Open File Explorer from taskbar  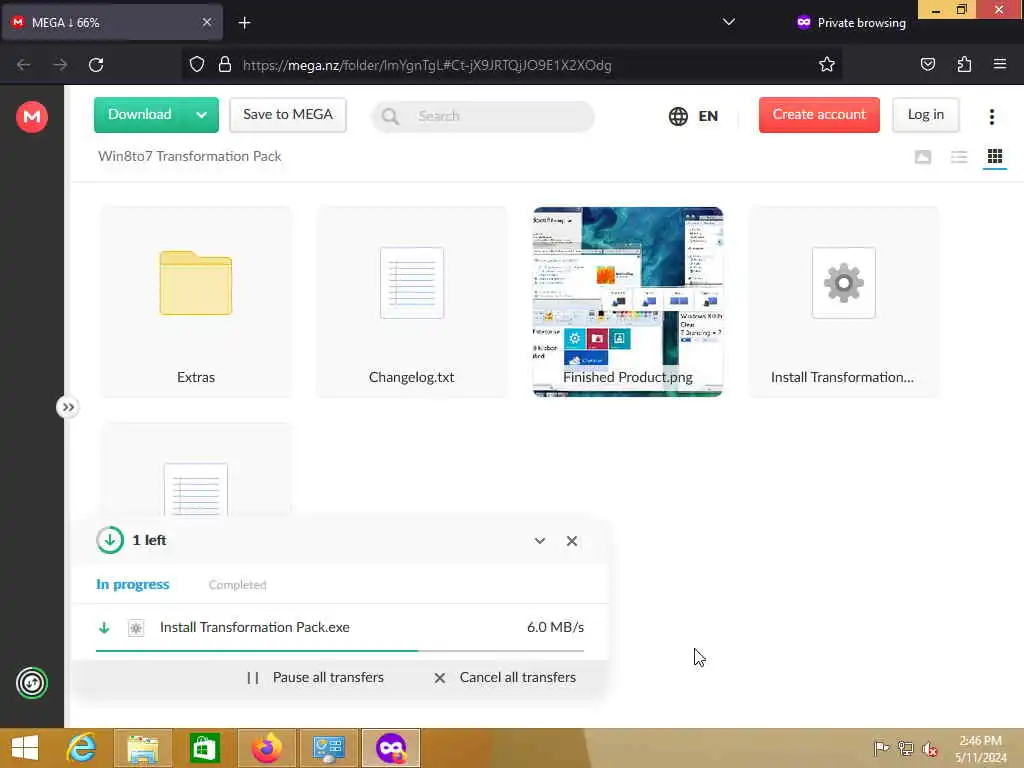click(142, 748)
